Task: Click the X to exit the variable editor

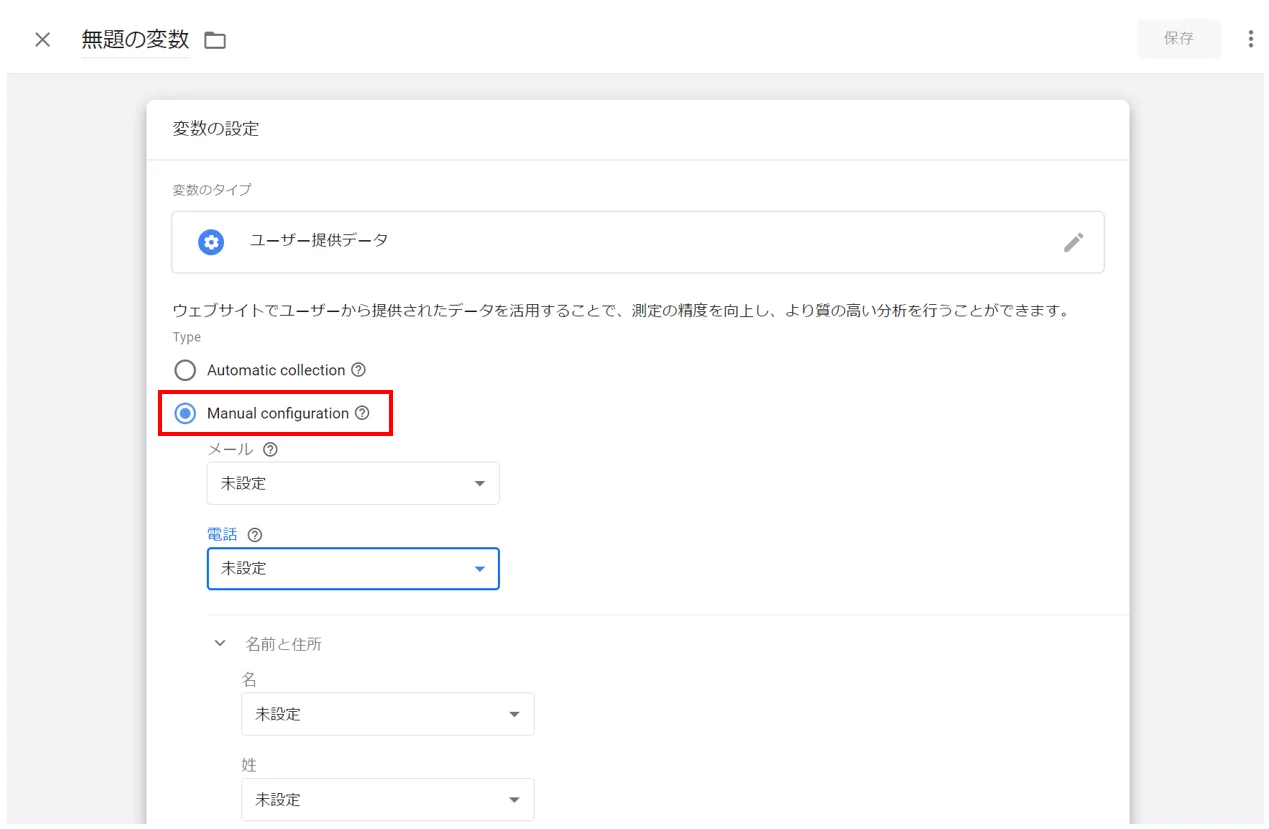Action: pos(42,39)
